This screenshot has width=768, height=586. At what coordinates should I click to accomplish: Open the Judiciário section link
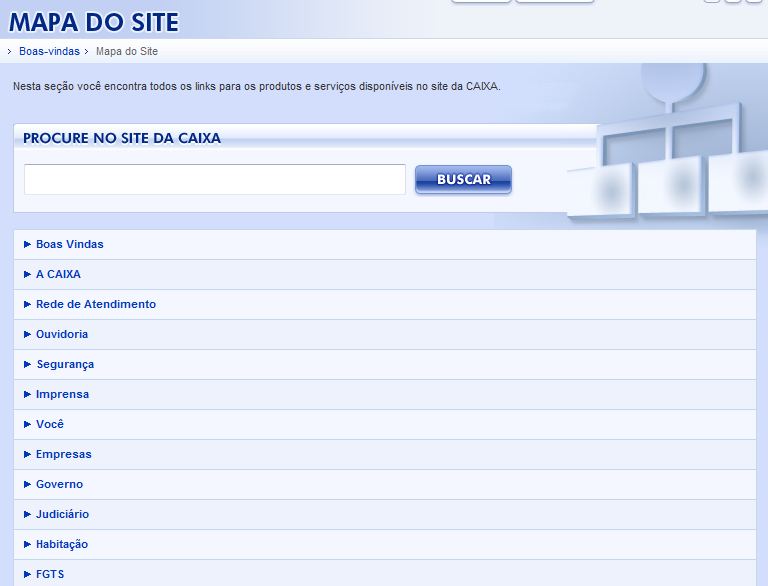(x=62, y=514)
